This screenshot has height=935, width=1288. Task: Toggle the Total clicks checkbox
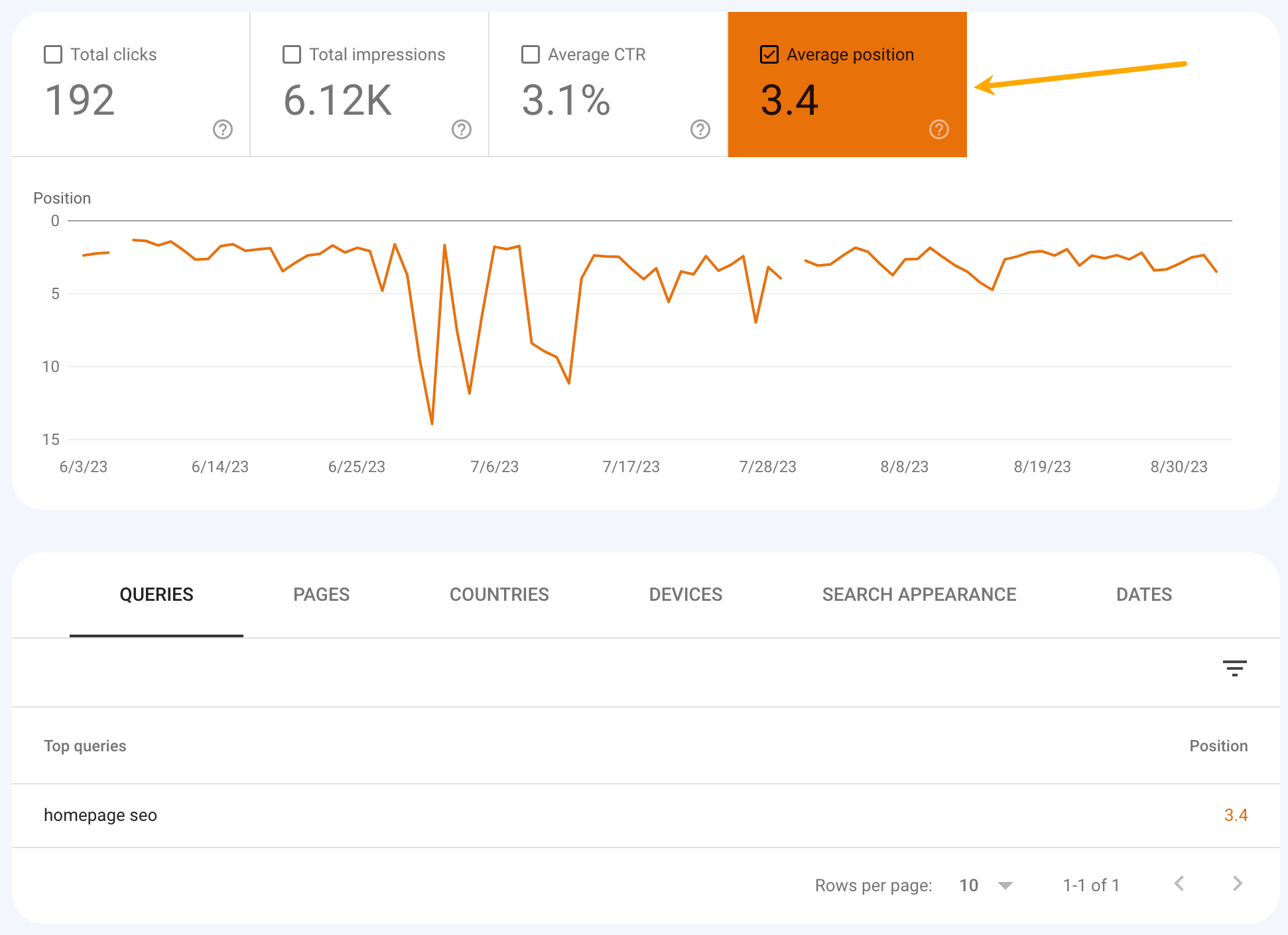[x=53, y=54]
